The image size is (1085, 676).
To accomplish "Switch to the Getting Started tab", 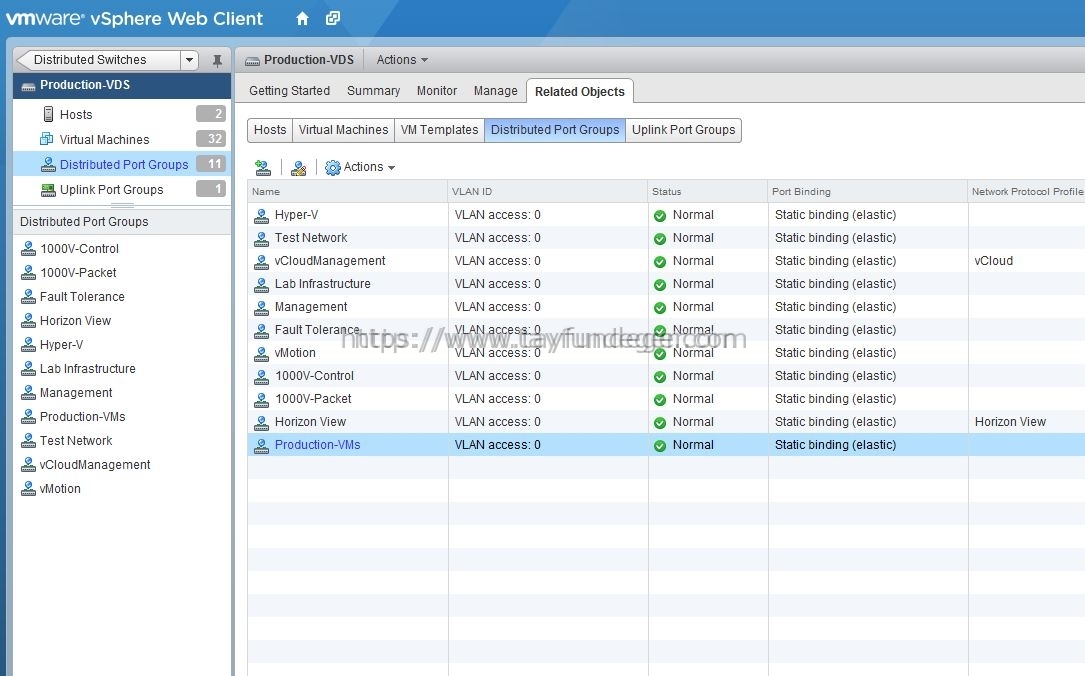I will point(289,91).
